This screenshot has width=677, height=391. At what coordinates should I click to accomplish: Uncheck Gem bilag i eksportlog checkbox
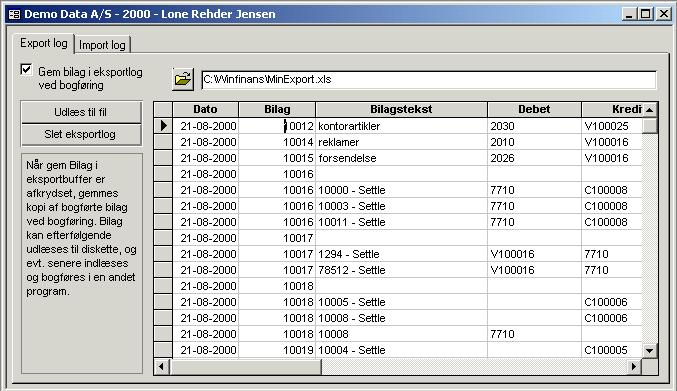coord(26,69)
